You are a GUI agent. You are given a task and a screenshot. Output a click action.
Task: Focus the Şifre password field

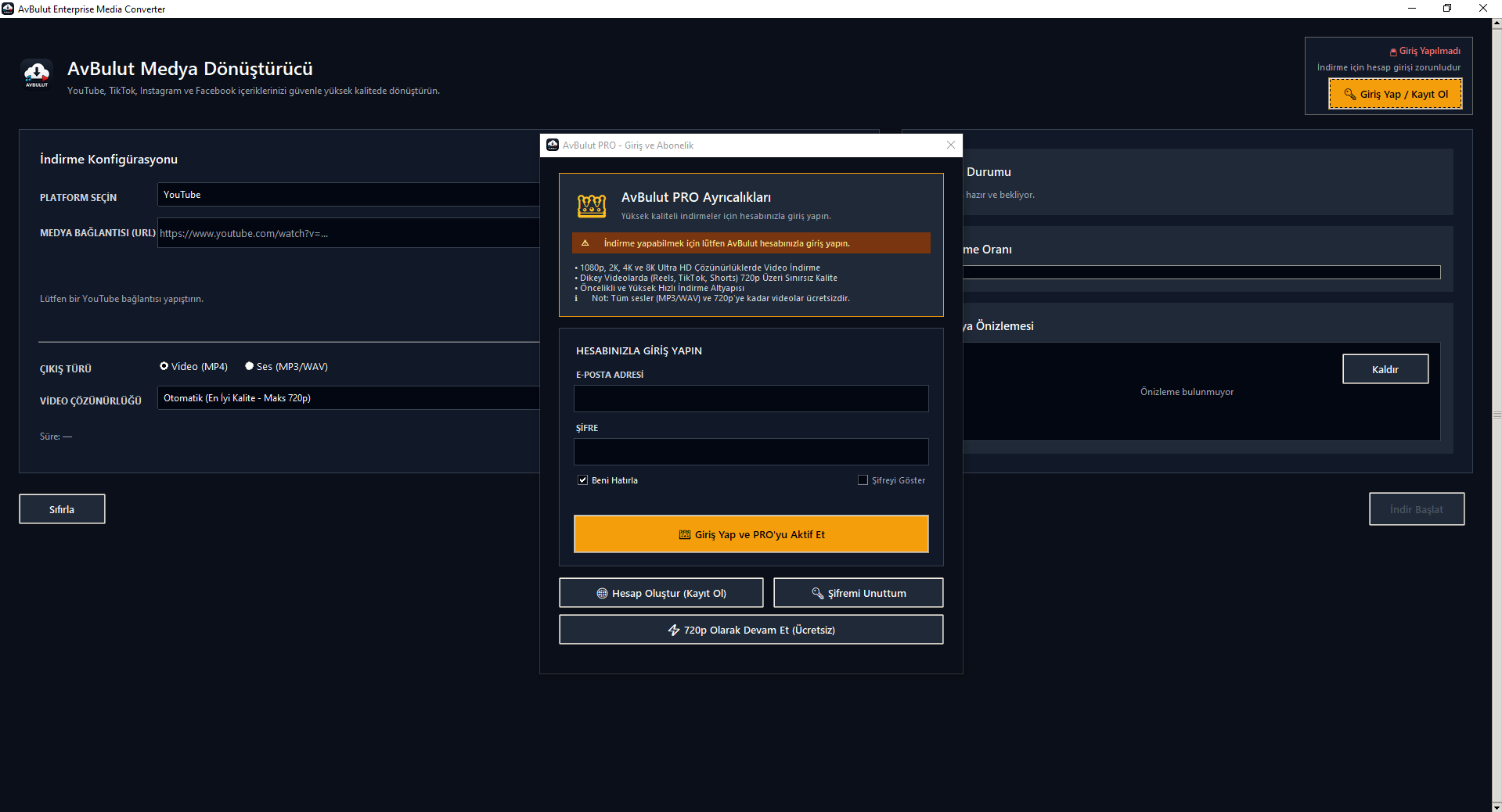(x=751, y=452)
